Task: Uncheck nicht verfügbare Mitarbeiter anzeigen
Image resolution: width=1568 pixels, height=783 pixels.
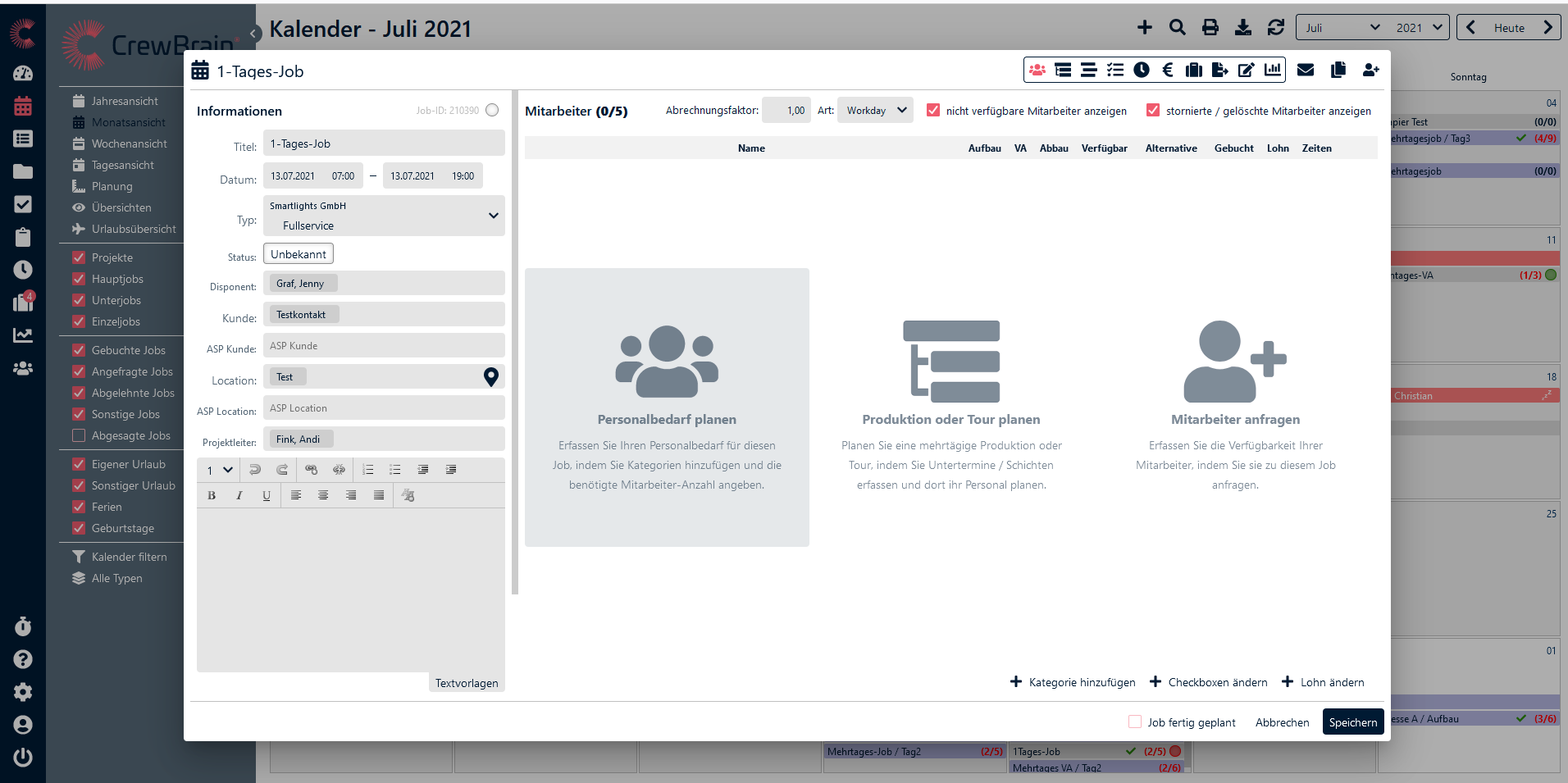Action: (933, 111)
